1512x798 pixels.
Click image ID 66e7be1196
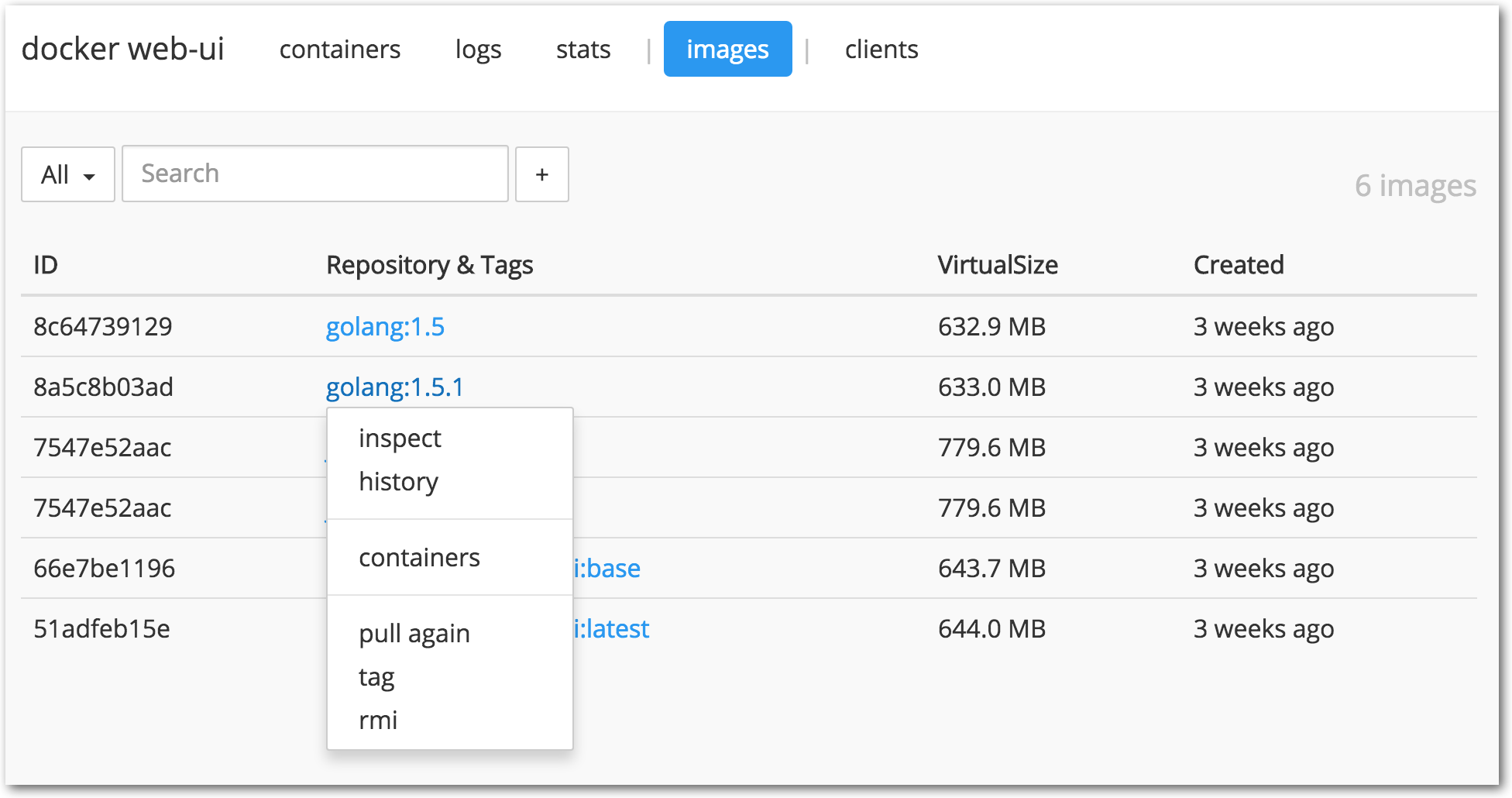(105, 569)
